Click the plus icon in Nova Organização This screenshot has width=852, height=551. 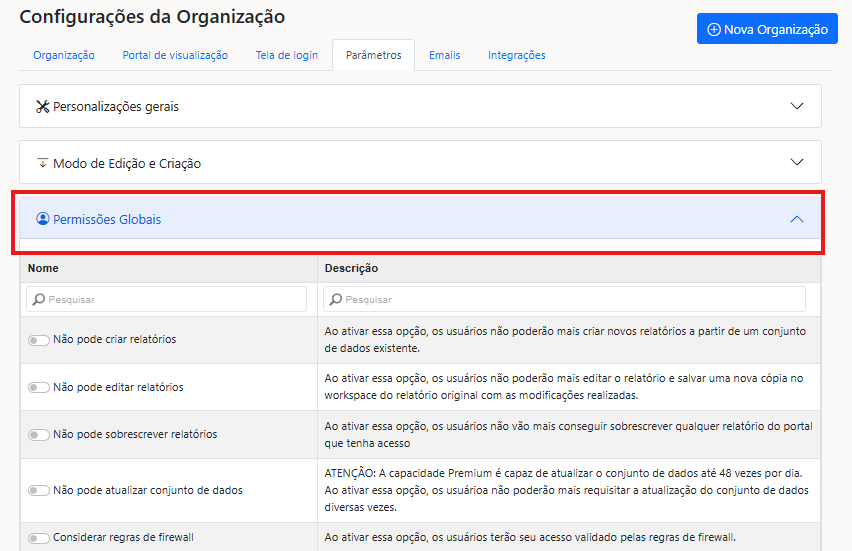coord(713,29)
